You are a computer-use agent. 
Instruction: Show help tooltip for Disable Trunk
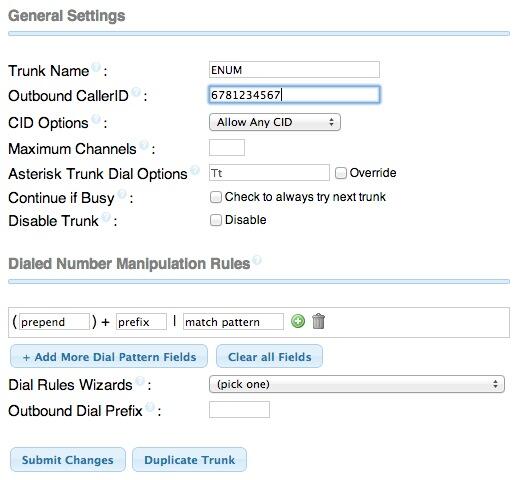pos(106,217)
